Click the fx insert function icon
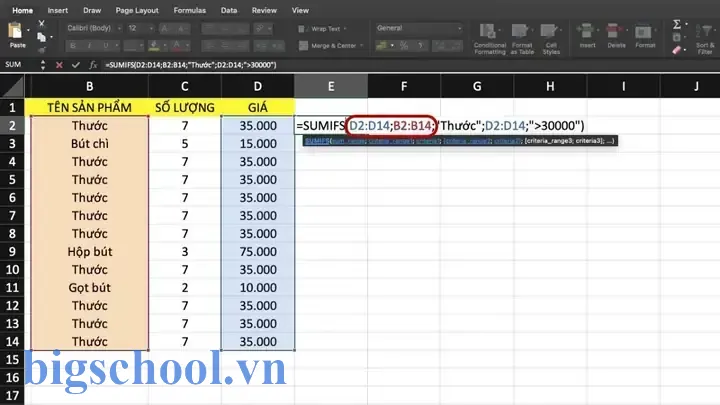This screenshot has width=720, height=405. coord(93,65)
